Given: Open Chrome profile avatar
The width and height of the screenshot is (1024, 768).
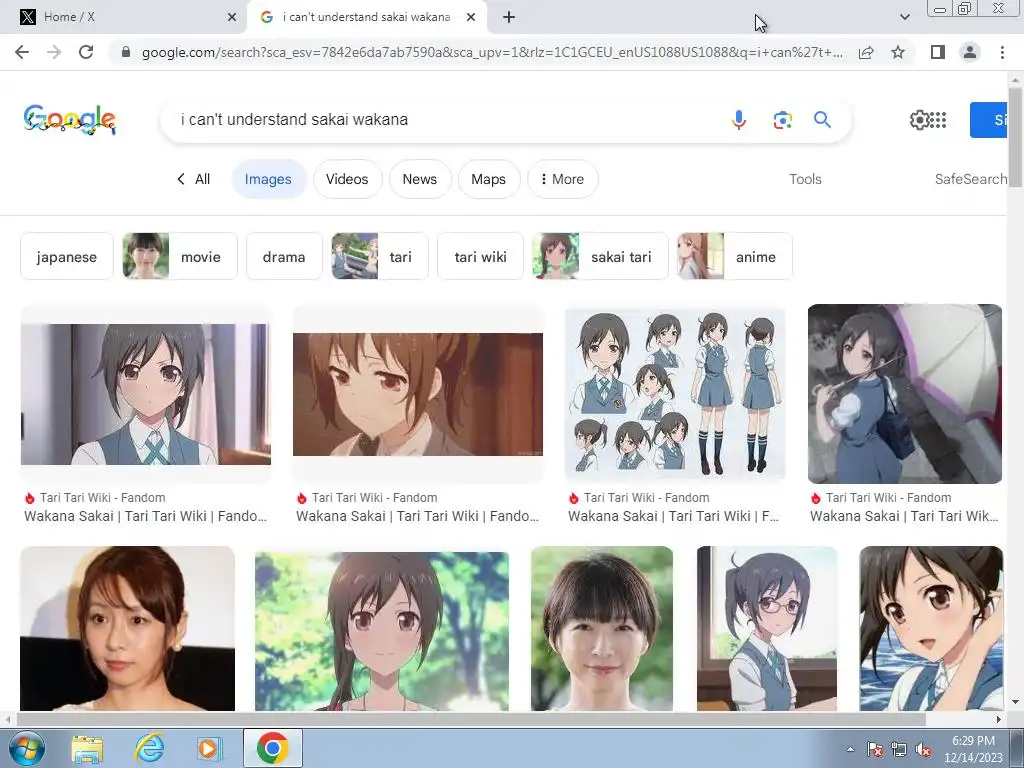Looking at the screenshot, I should [970, 52].
